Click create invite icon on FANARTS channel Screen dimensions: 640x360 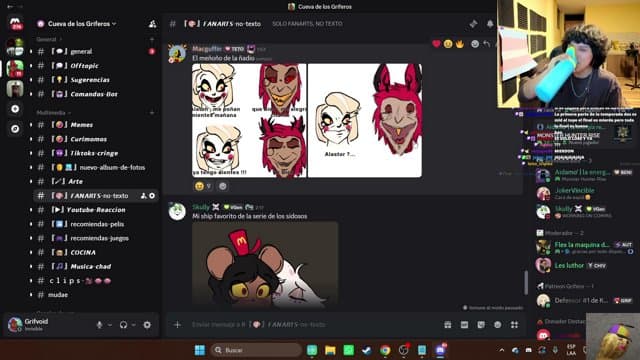pyautogui.click(x=143, y=196)
